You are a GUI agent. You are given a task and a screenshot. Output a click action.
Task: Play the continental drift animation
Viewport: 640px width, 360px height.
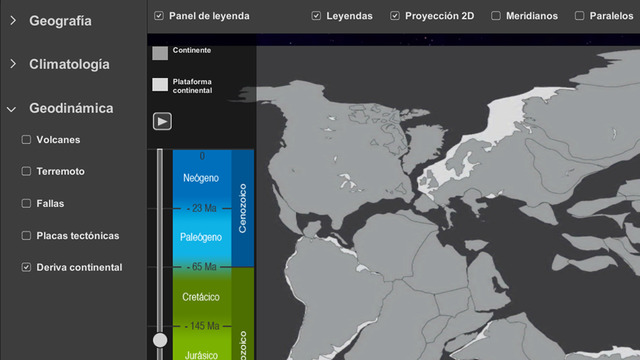point(162,122)
